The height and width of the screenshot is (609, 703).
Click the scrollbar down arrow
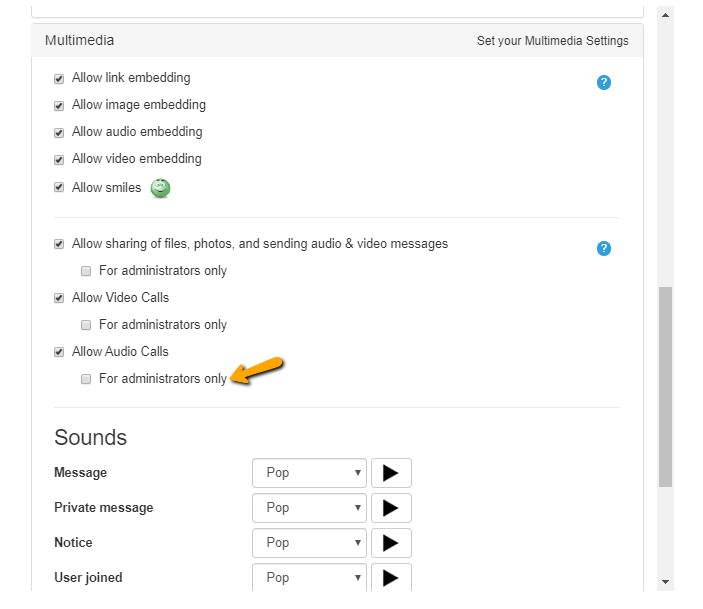(x=665, y=582)
